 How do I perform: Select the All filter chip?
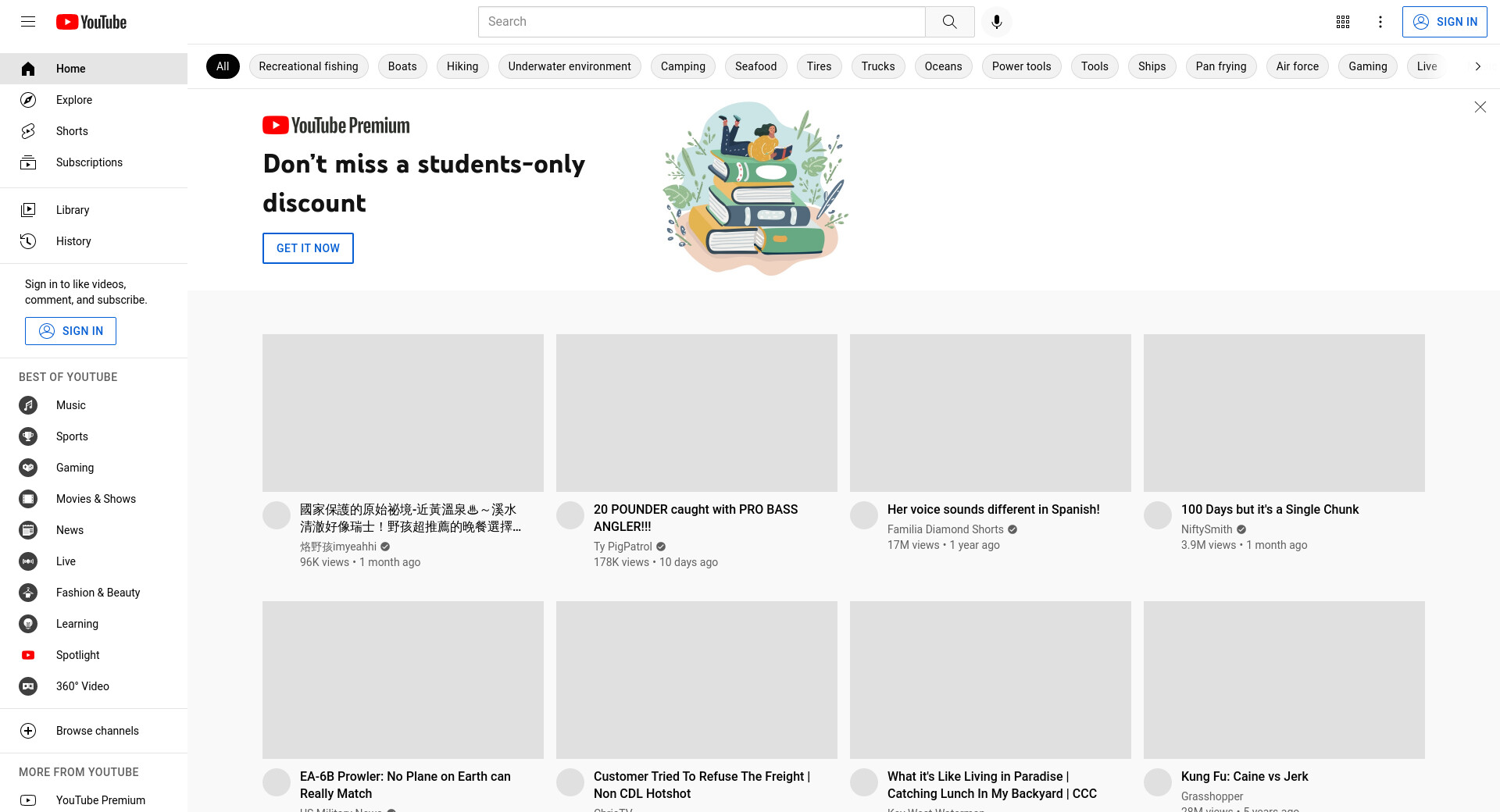click(x=223, y=66)
